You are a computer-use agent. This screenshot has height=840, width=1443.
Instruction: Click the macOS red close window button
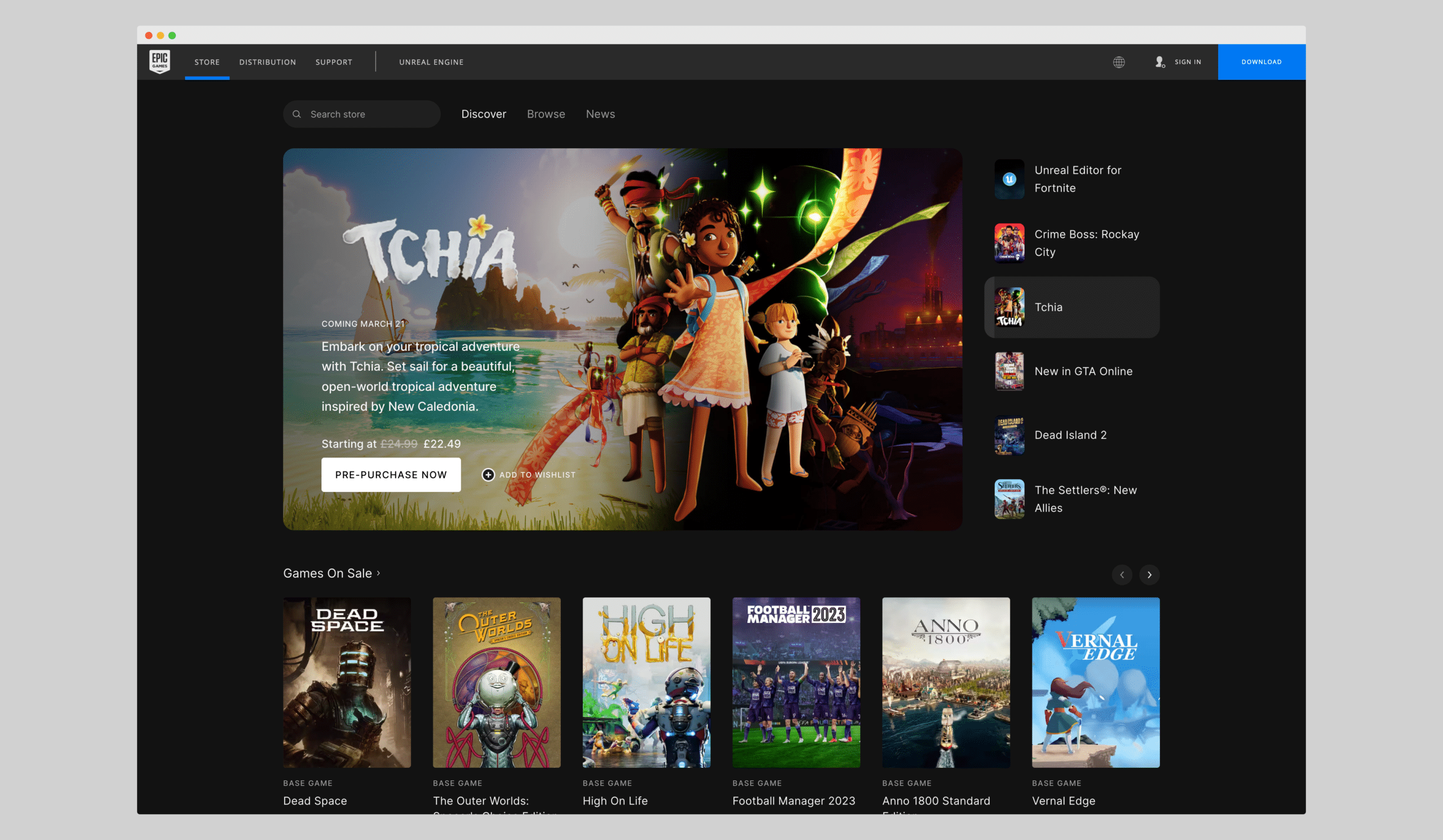149,35
